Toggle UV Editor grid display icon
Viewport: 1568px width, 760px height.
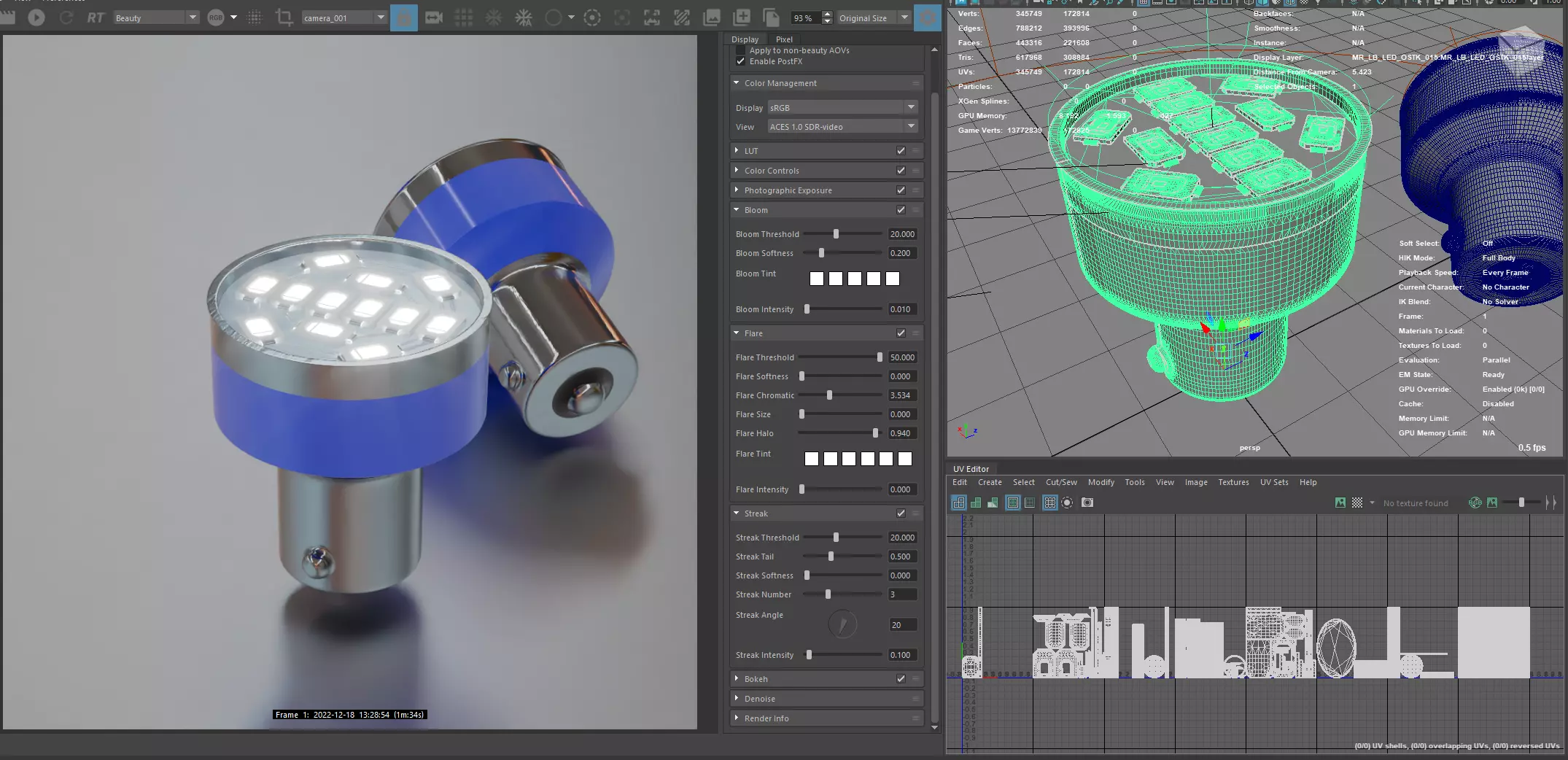(x=1050, y=503)
